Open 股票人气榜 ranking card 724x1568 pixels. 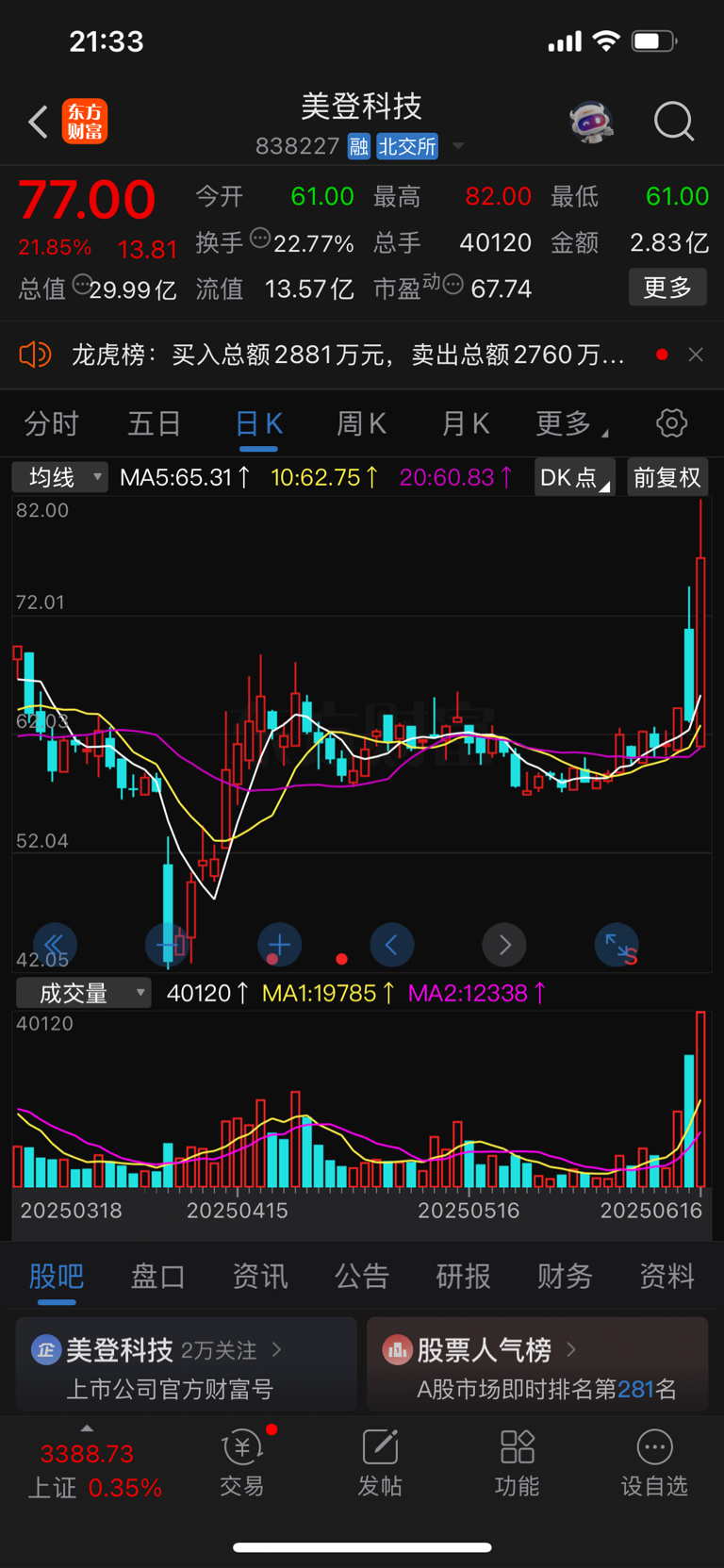pyautogui.click(x=537, y=1365)
